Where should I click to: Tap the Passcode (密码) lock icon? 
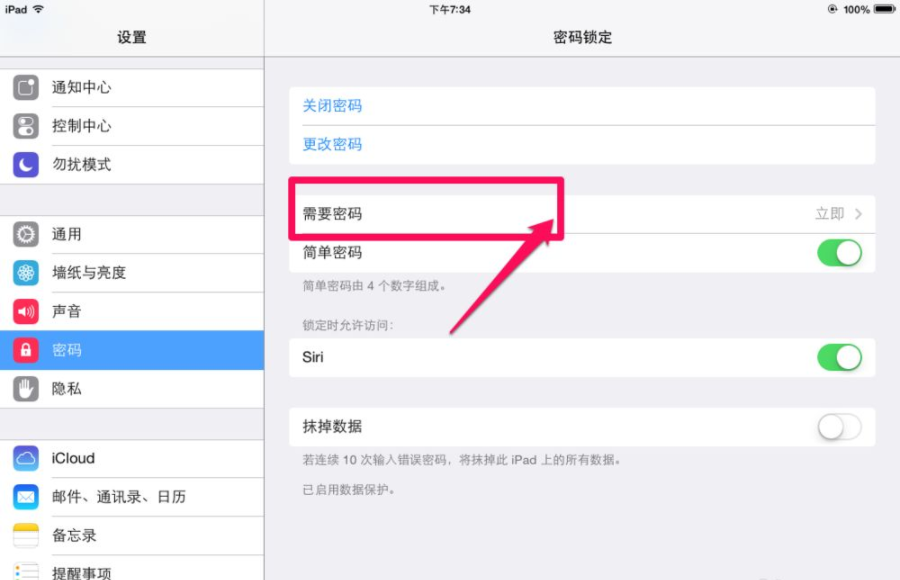[x=26, y=350]
